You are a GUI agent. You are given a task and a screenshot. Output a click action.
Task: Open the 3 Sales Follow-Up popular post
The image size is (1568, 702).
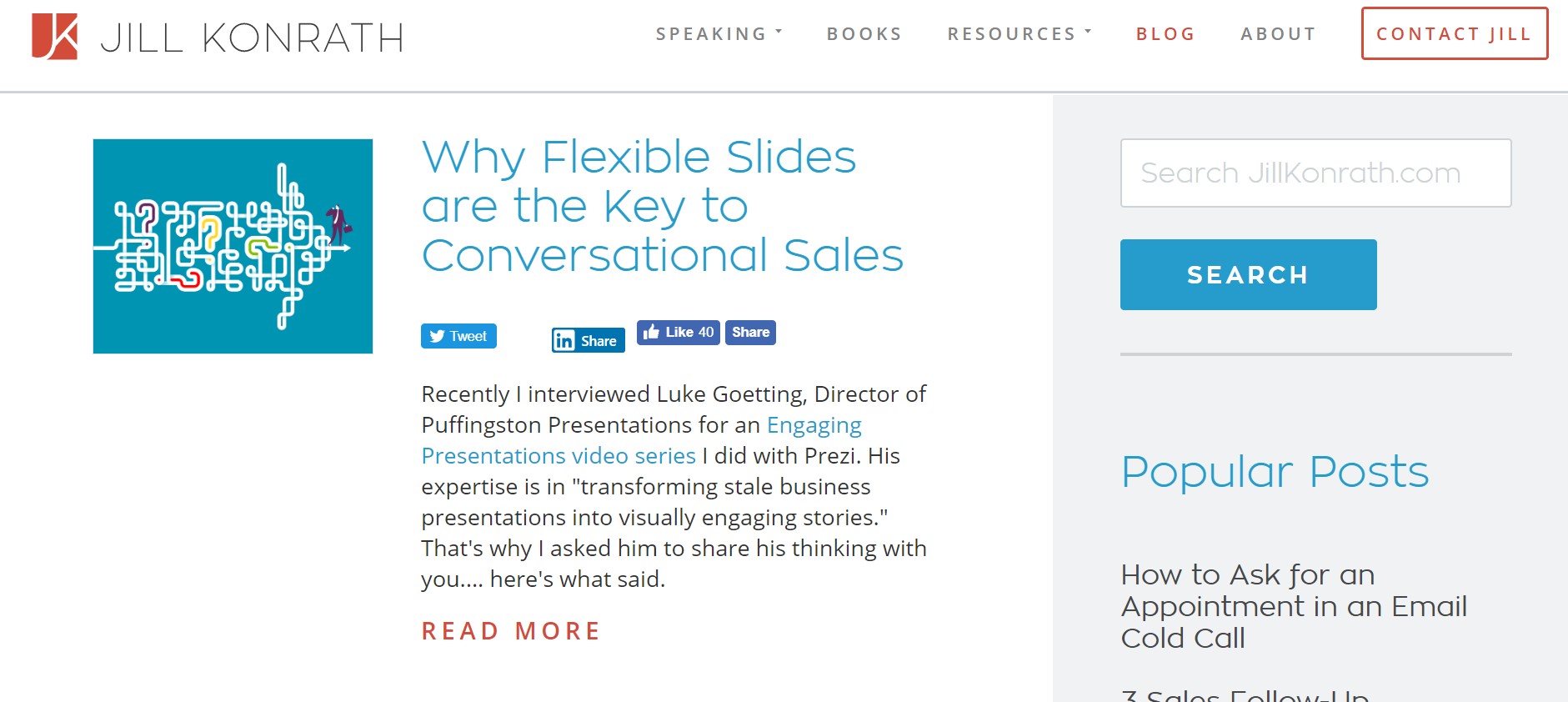click(x=1245, y=694)
